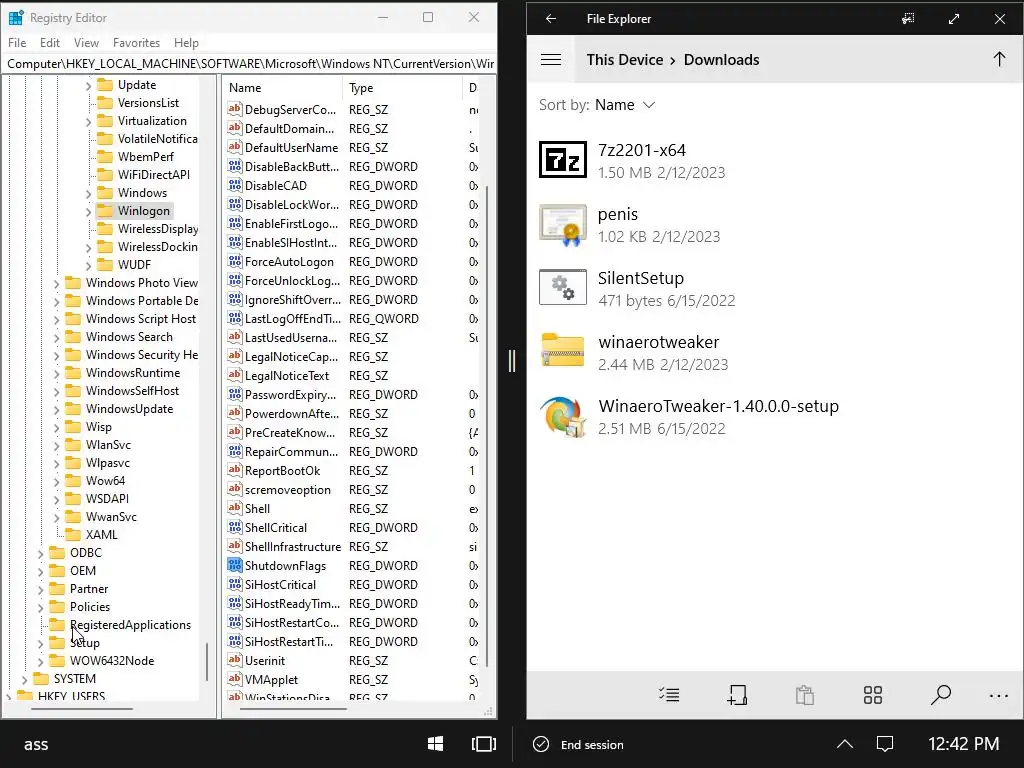
Task: Open the Edit menu in Registry Editor
Action: pyautogui.click(x=50, y=42)
